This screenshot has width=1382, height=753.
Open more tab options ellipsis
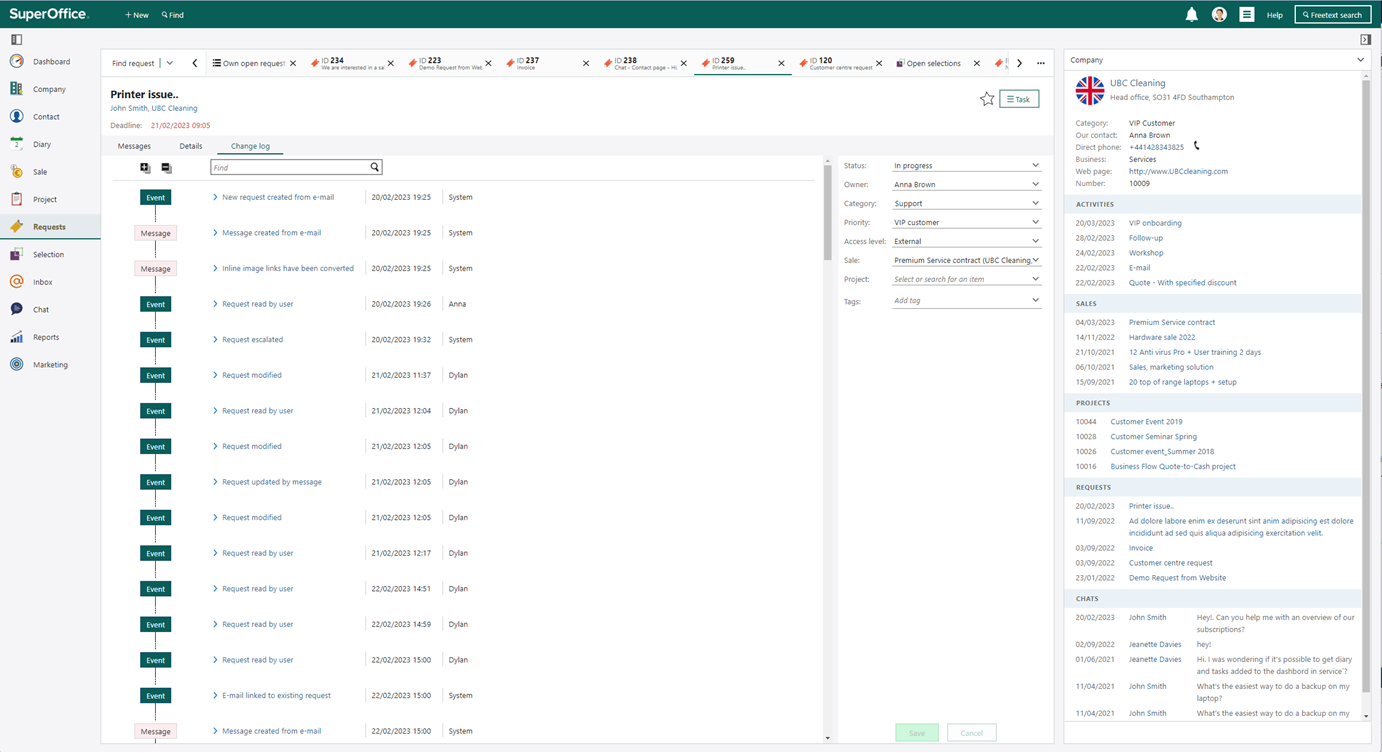tap(1041, 63)
